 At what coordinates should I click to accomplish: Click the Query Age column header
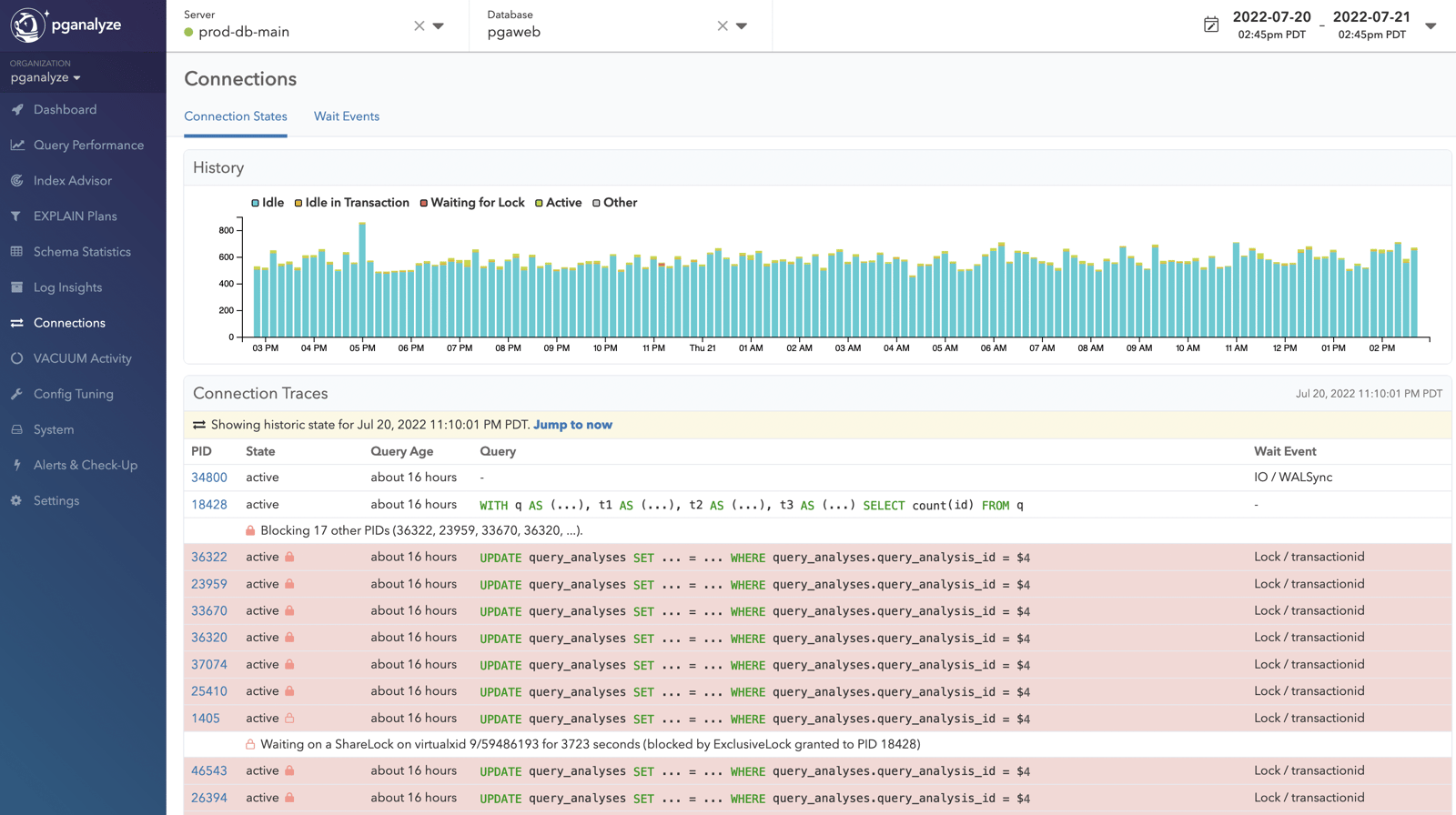401,451
